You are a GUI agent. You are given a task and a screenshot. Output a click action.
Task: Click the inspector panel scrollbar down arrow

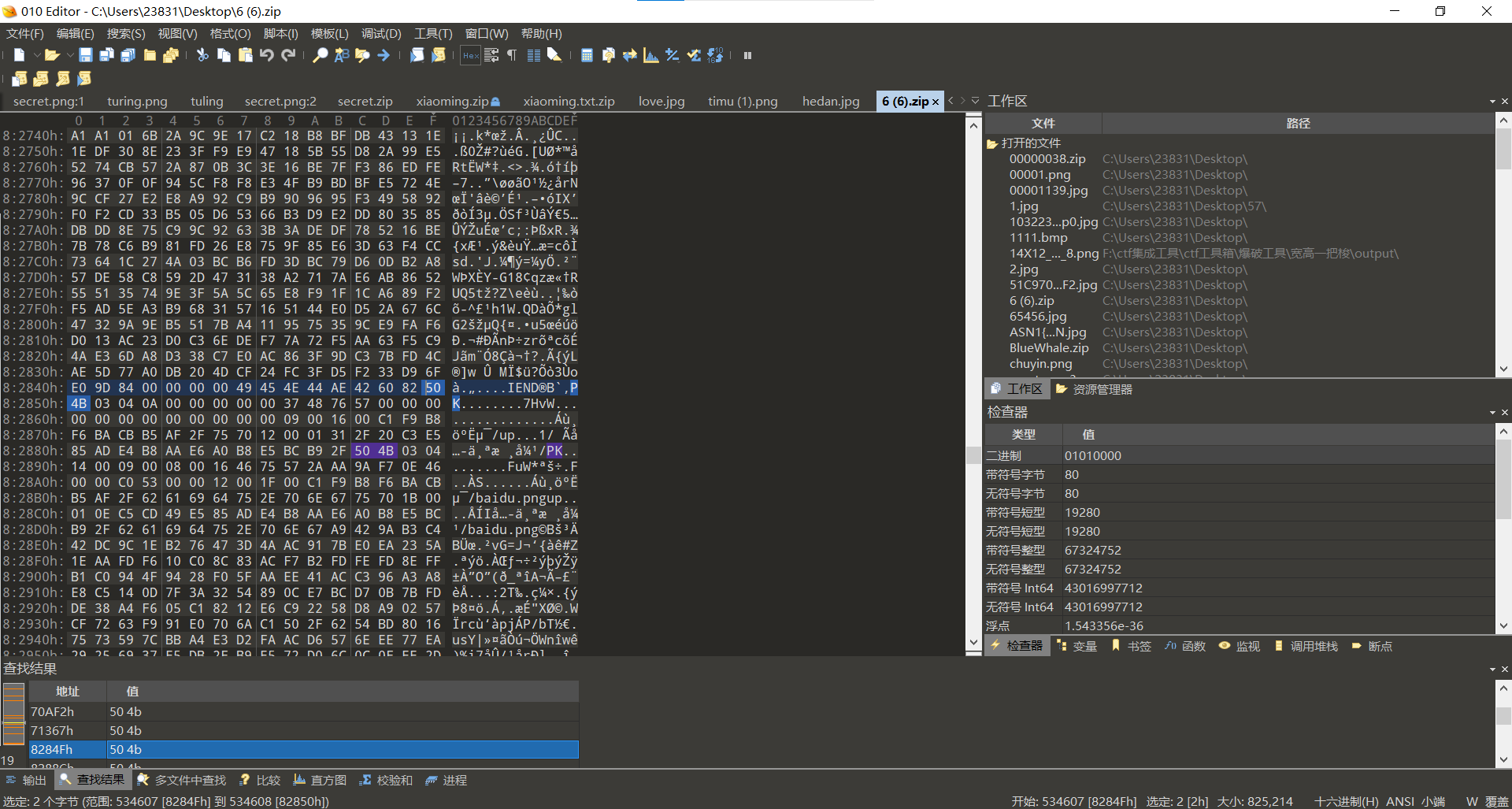(x=1503, y=625)
